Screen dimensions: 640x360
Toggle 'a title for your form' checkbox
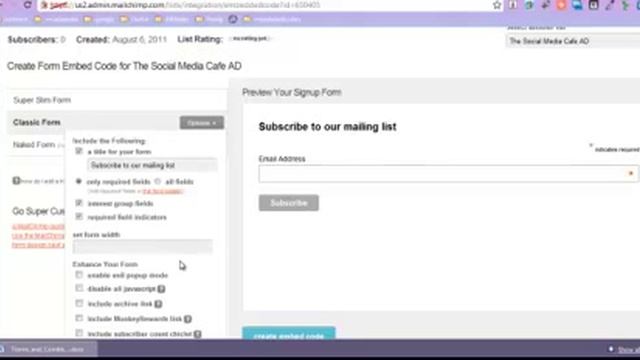(79, 151)
